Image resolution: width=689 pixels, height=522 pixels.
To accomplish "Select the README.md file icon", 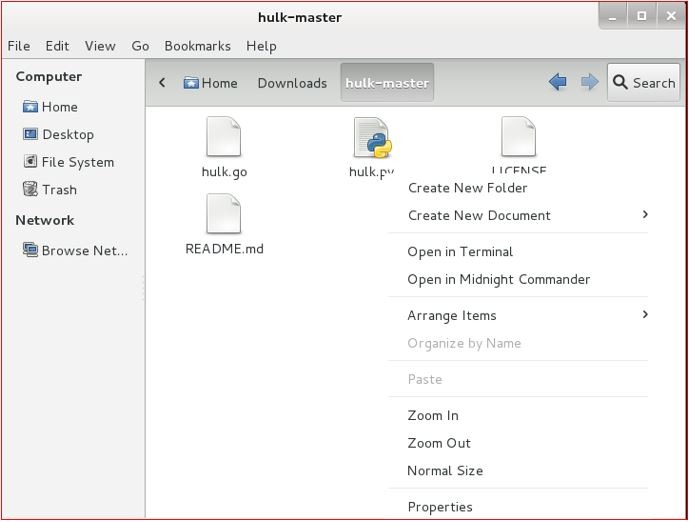I will coord(224,214).
